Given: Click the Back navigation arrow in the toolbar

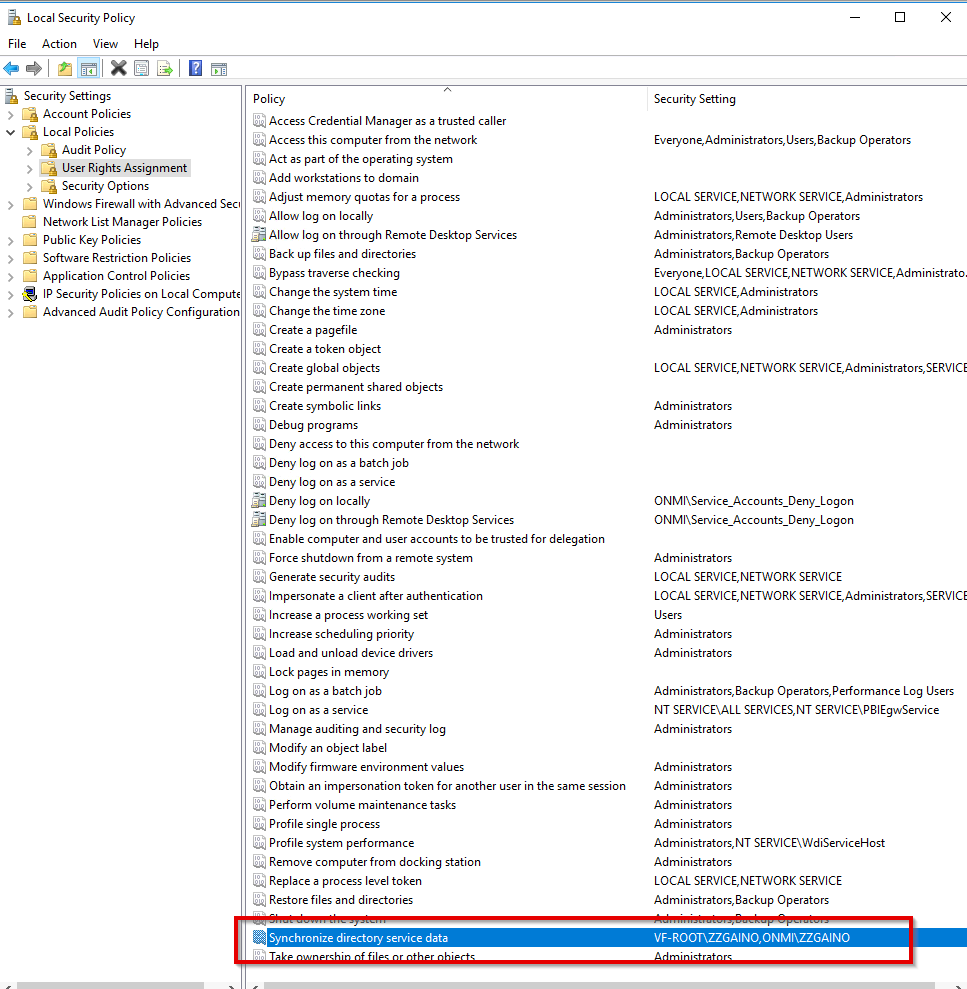Looking at the screenshot, I should pos(10,68).
